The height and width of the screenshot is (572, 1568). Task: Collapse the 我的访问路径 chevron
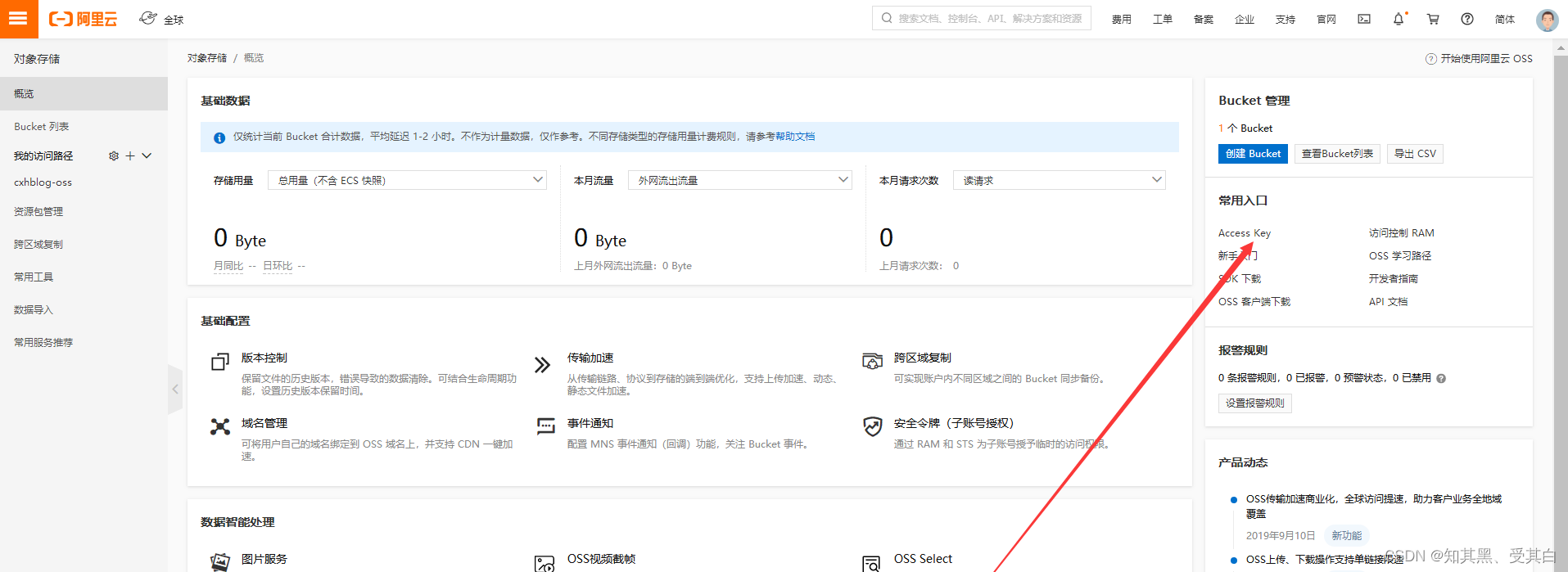tap(147, 155)
